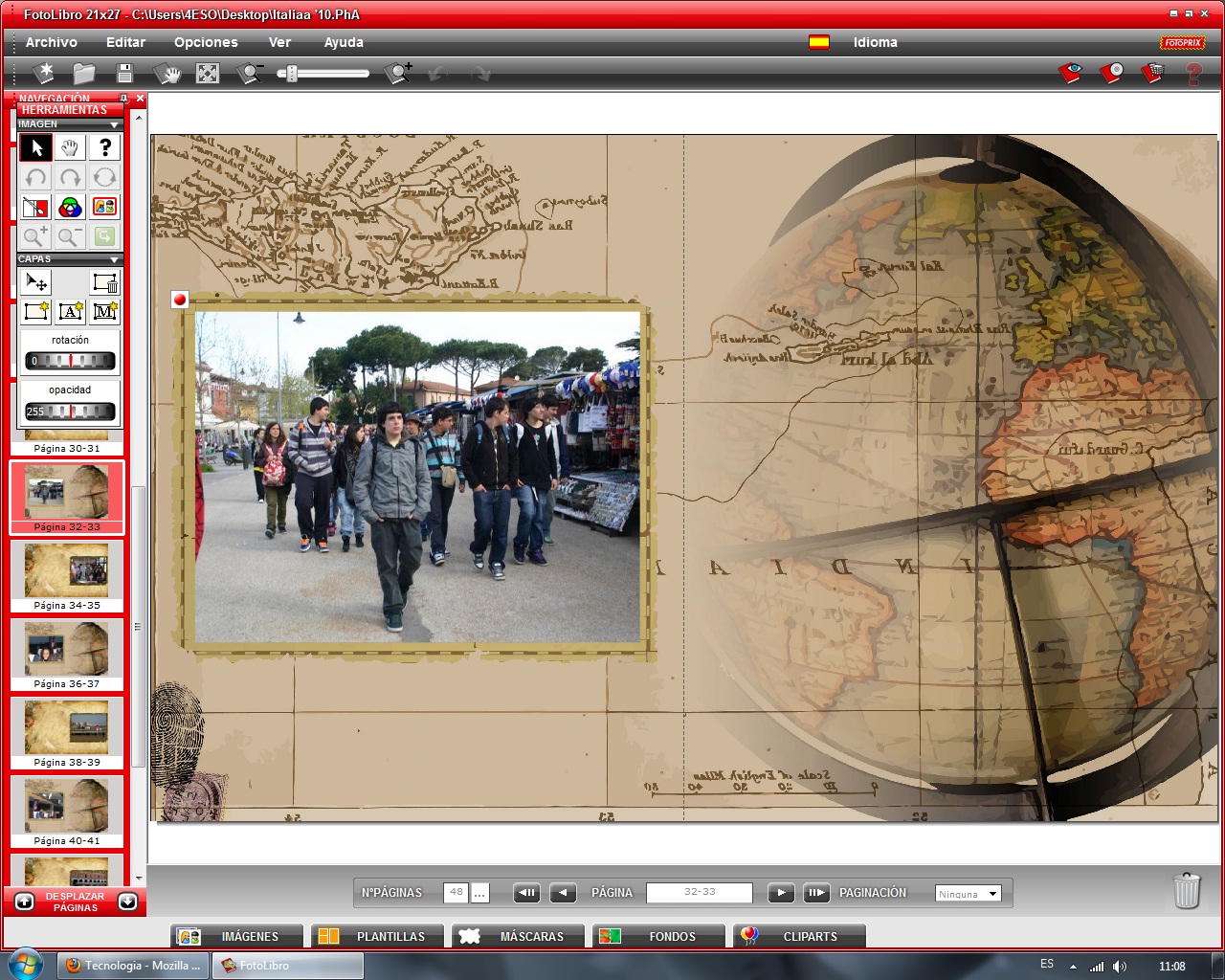
Task: Move pages down with Desplazar Páginas arrow
Action: (127, 902)
